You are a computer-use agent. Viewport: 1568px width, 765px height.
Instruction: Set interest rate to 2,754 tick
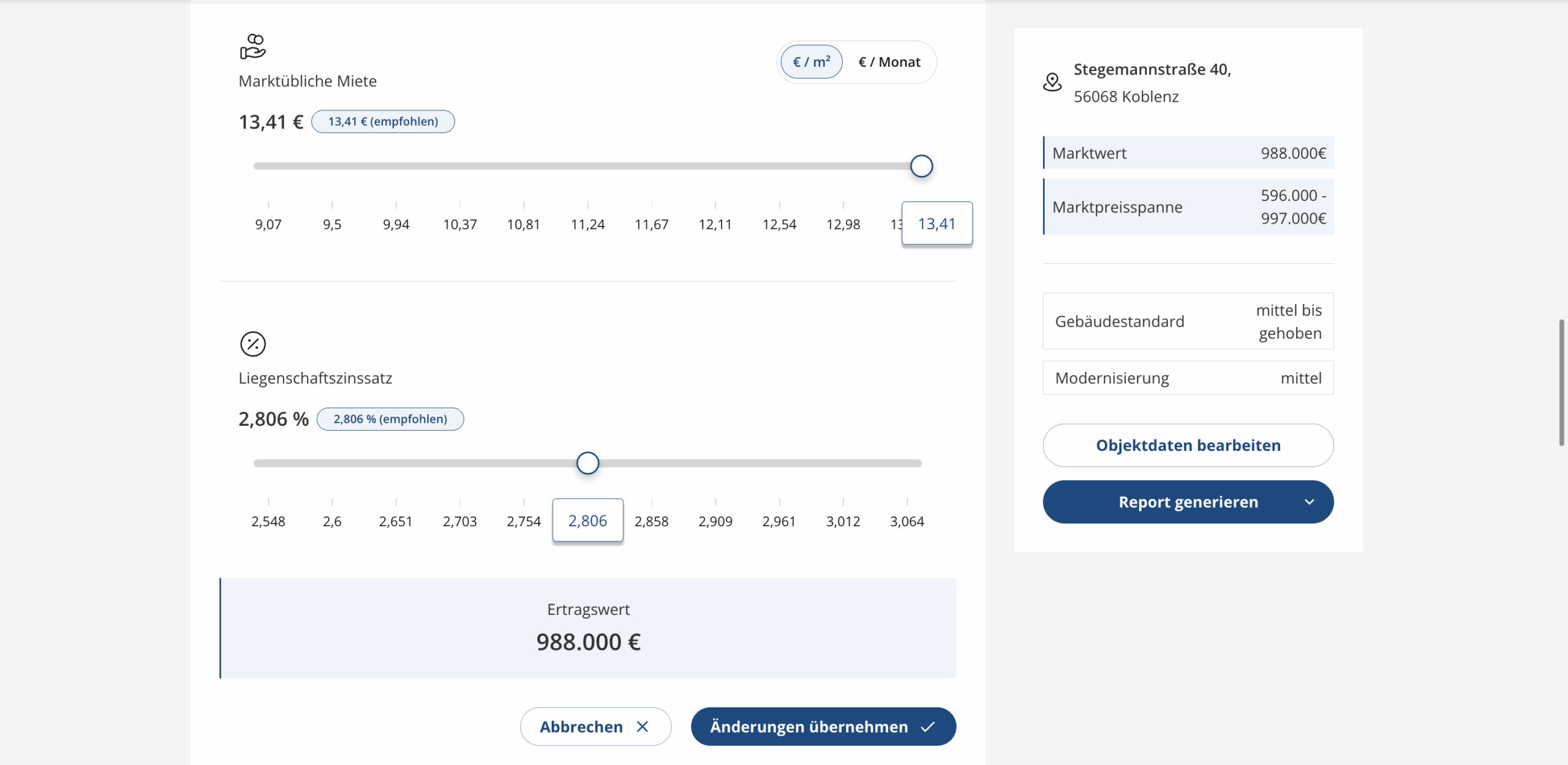[523, 521]
